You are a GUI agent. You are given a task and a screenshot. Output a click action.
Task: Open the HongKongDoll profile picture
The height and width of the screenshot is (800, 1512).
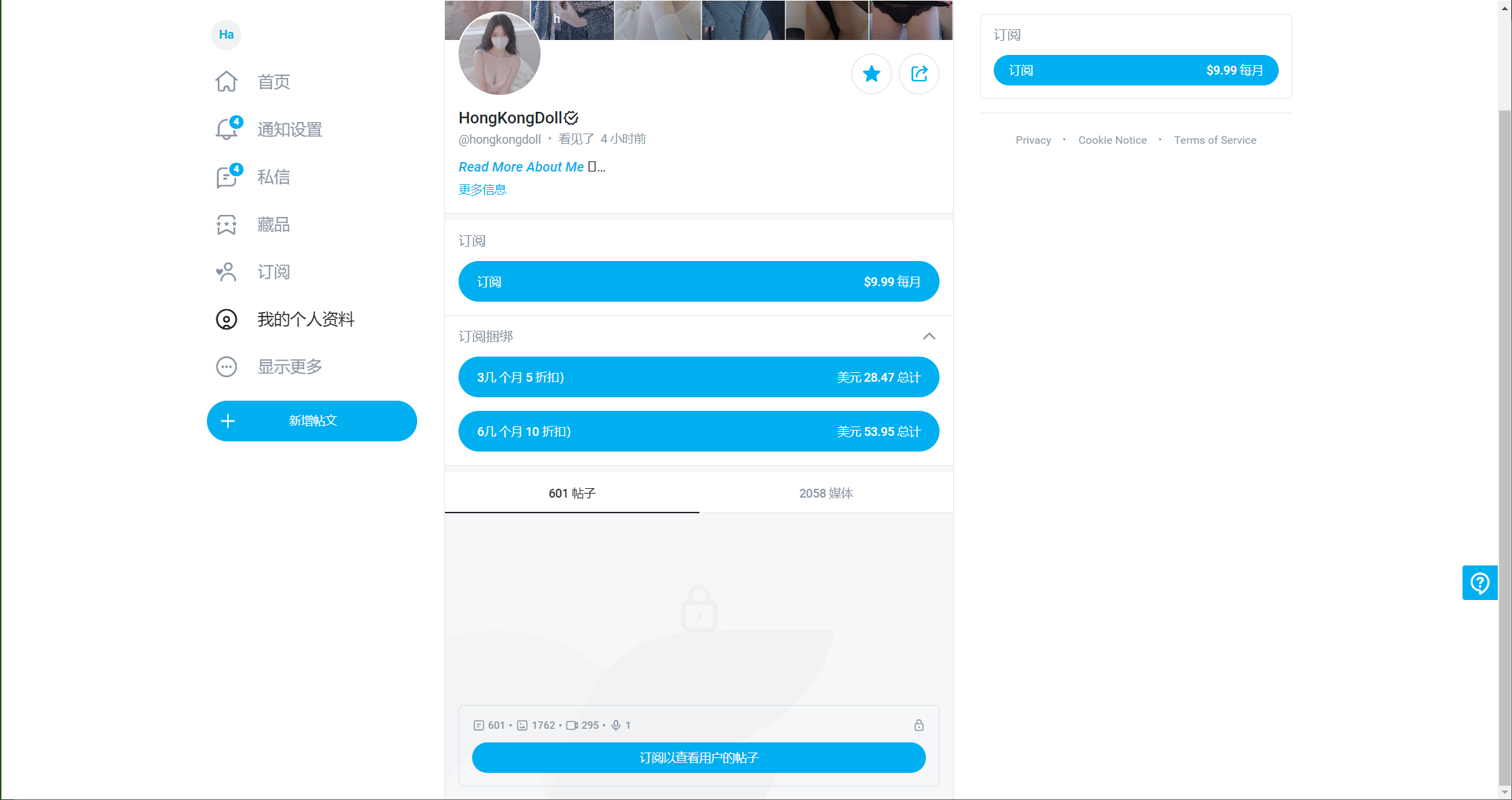point(499,54)
